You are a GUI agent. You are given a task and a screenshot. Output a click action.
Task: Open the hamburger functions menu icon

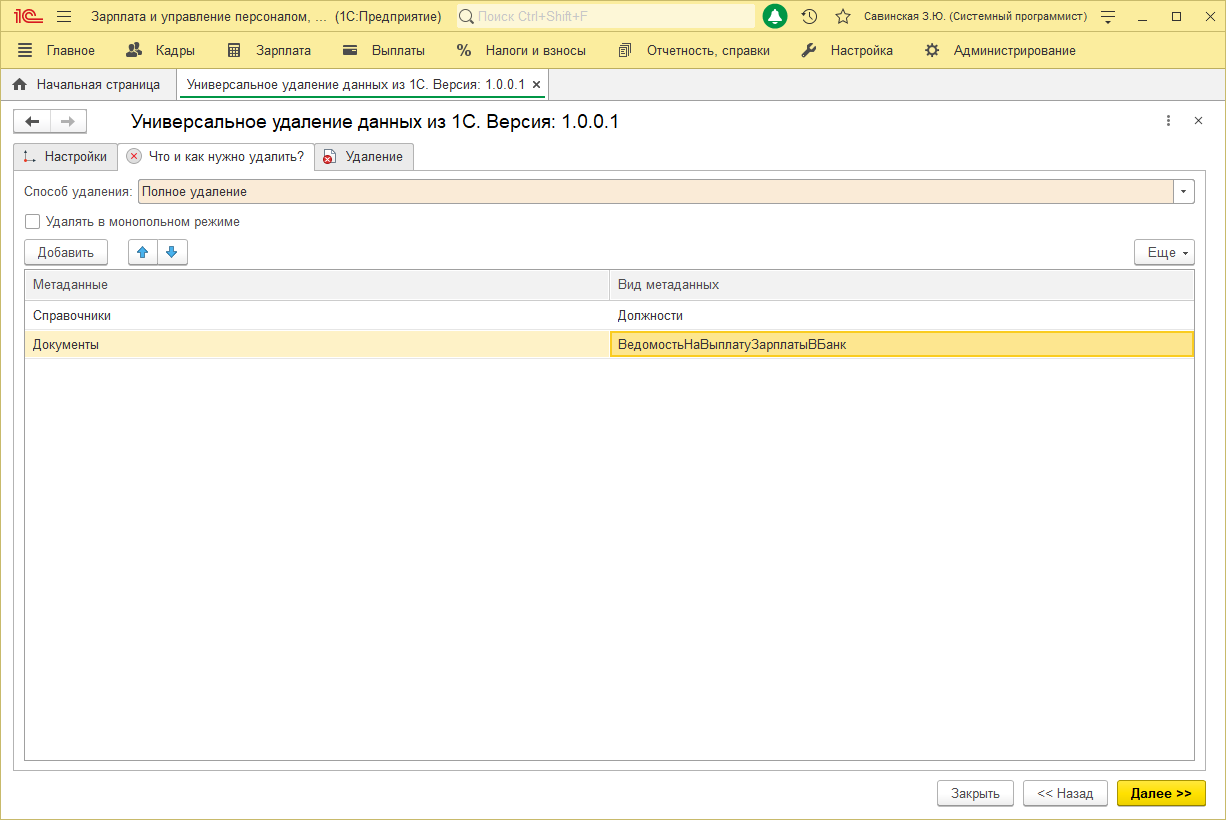pos(64,17)
